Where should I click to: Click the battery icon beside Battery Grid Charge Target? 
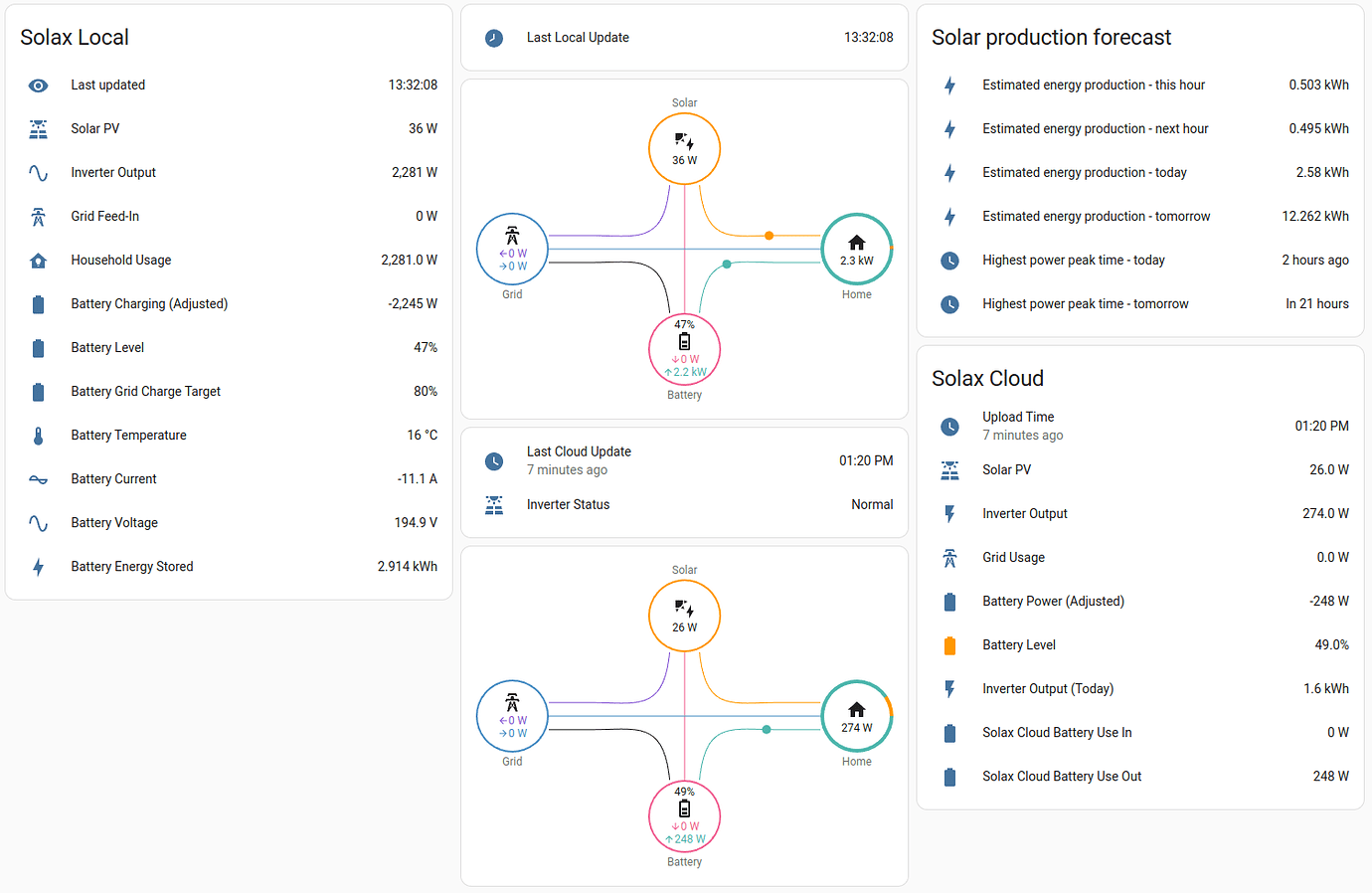coord(38,391)
